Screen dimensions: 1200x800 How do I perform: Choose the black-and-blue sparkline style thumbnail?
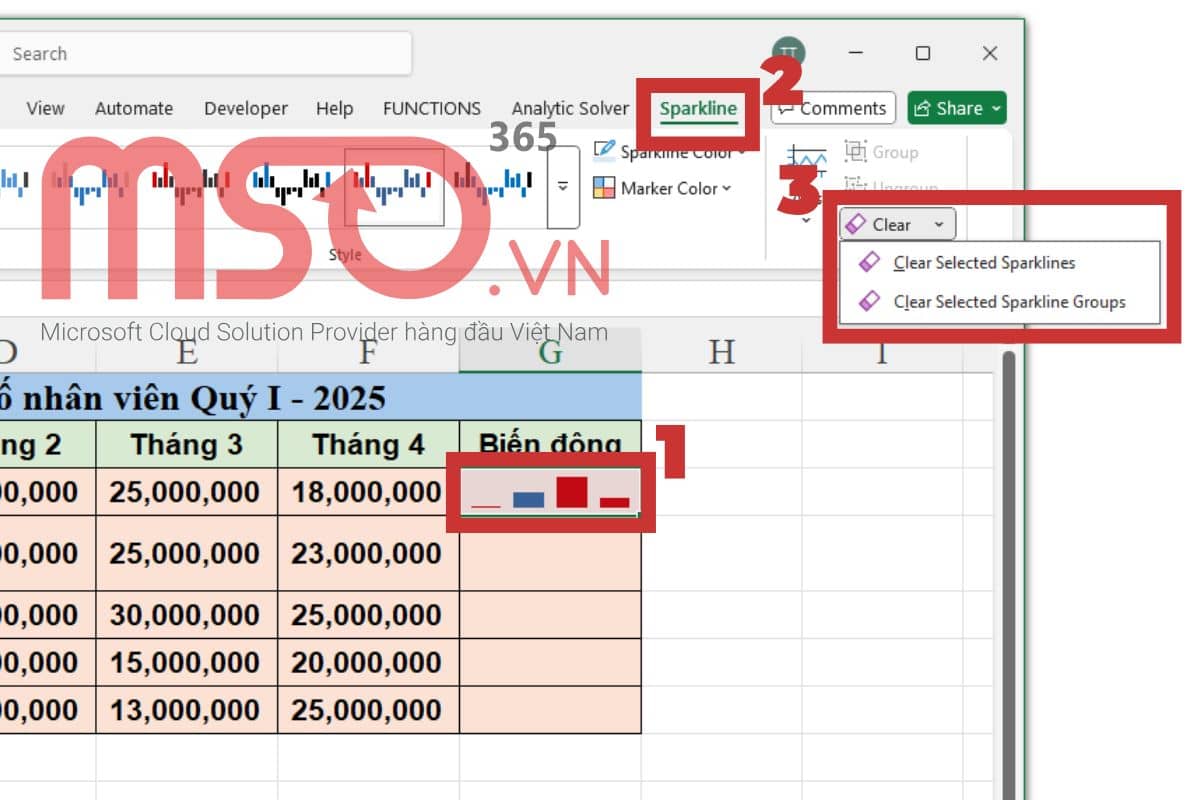pos(291,184)
